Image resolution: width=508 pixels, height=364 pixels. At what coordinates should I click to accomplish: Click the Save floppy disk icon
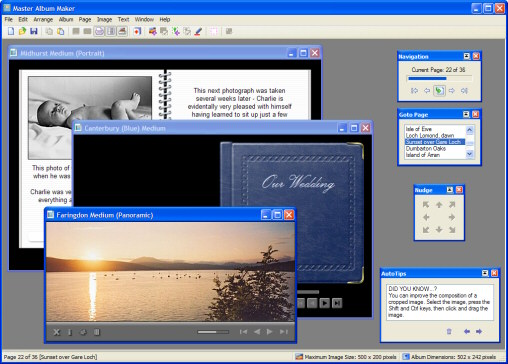[34, 31]
